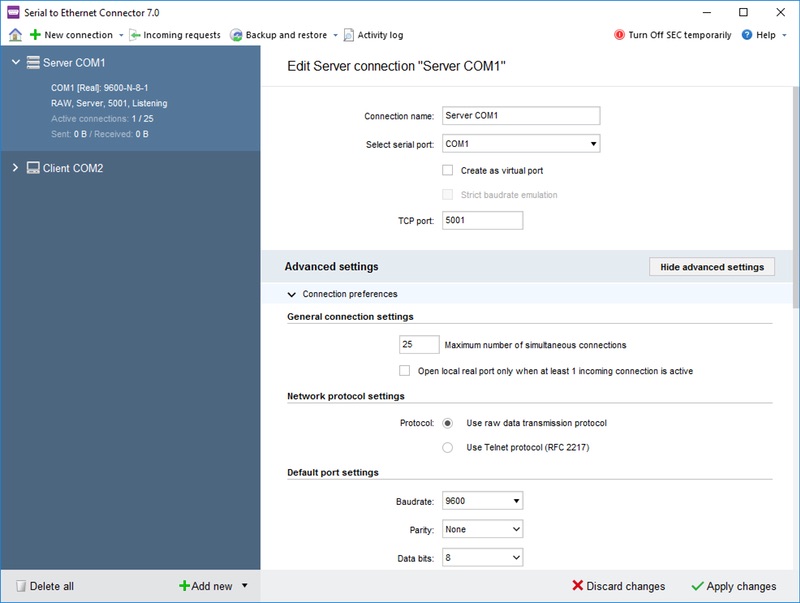Click the vertical scrollbar of settings panel
Image resolution: width=800 pixels, height=603 pixels.
795,197
